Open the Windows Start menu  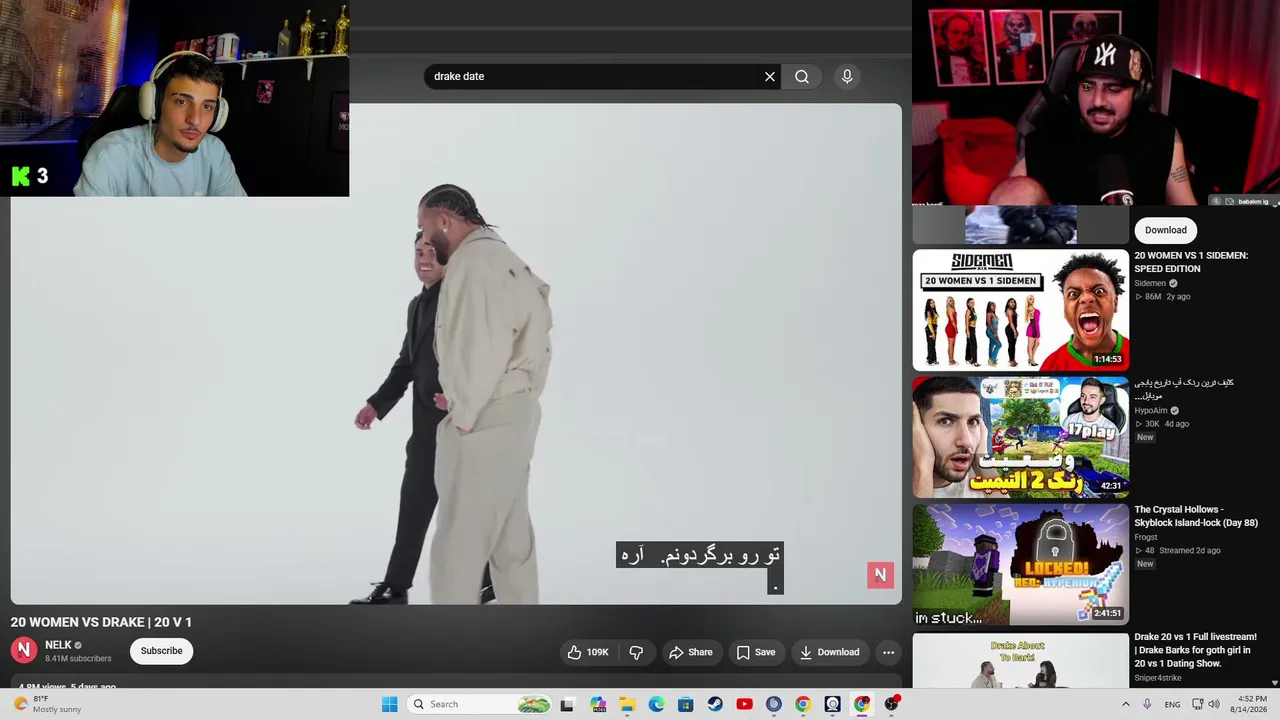point(390,704)
